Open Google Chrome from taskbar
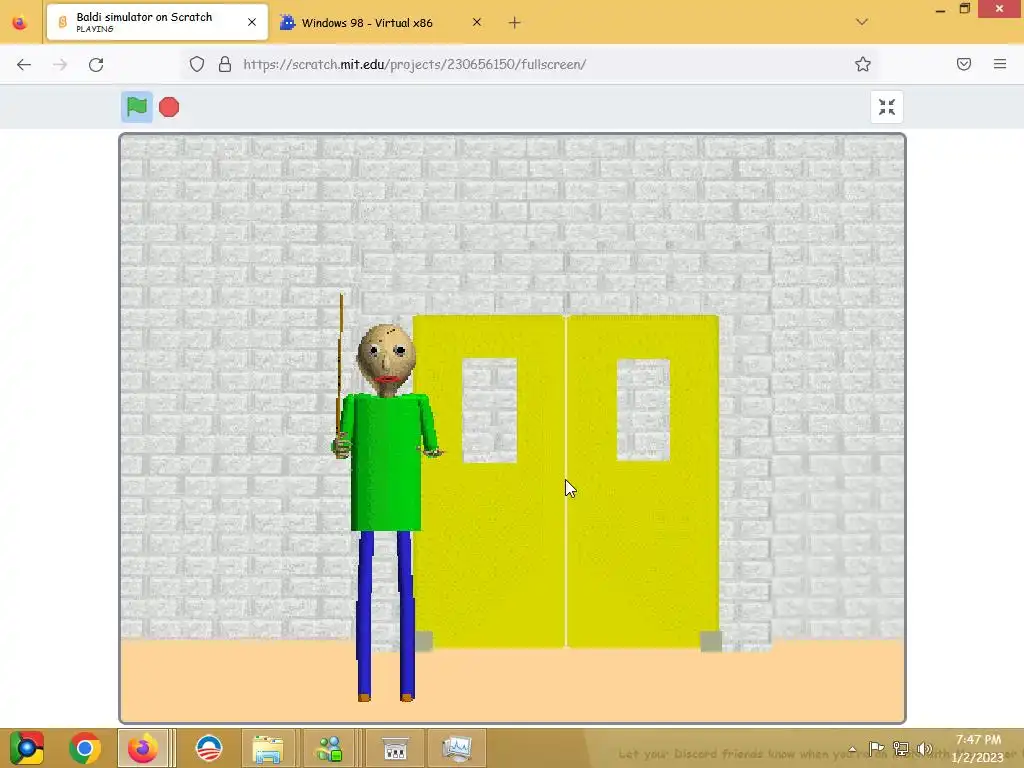 (84, 748)
